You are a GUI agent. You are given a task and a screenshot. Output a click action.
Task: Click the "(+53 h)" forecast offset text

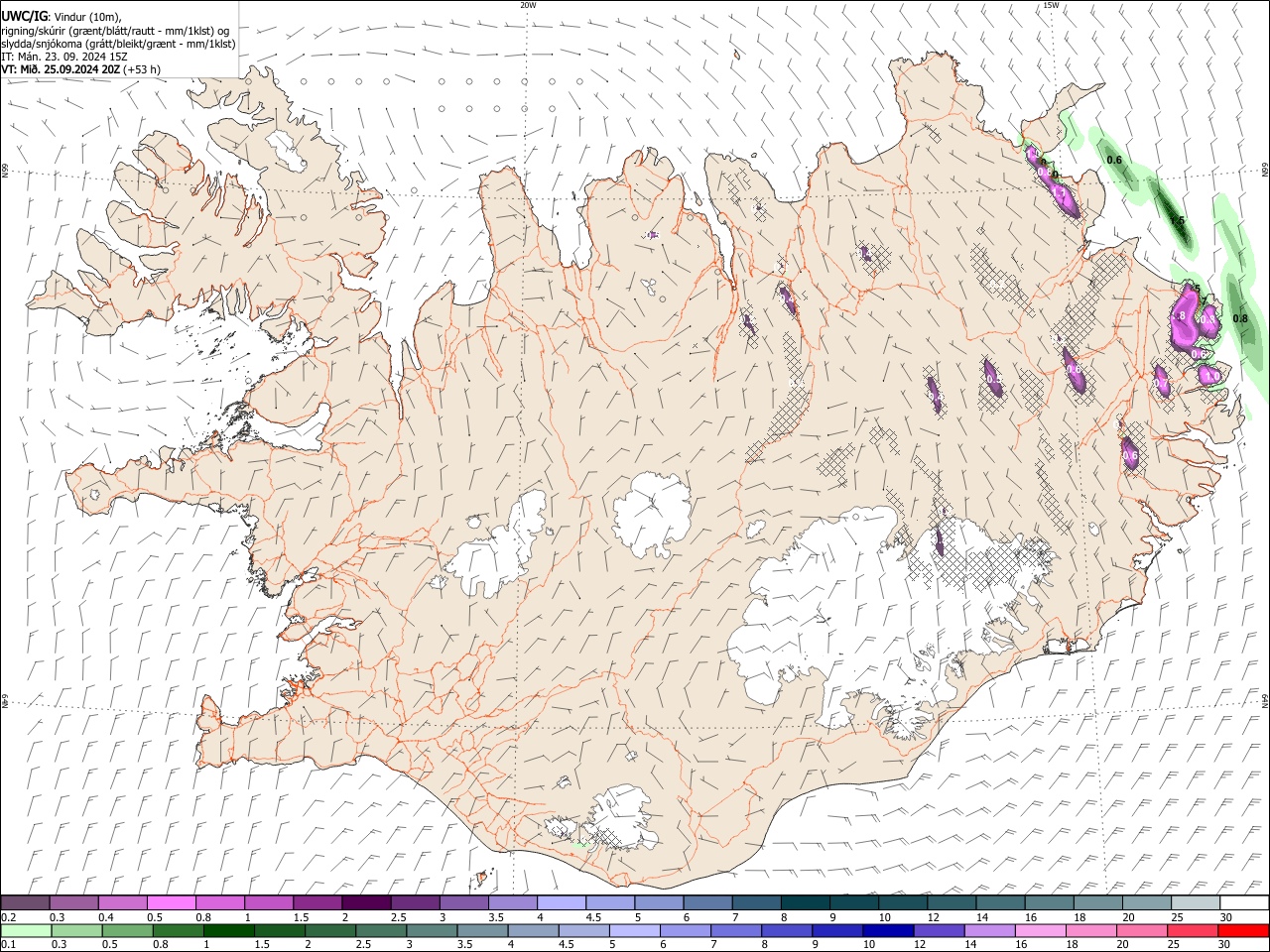pyautogui.click(x=142, y=69)
